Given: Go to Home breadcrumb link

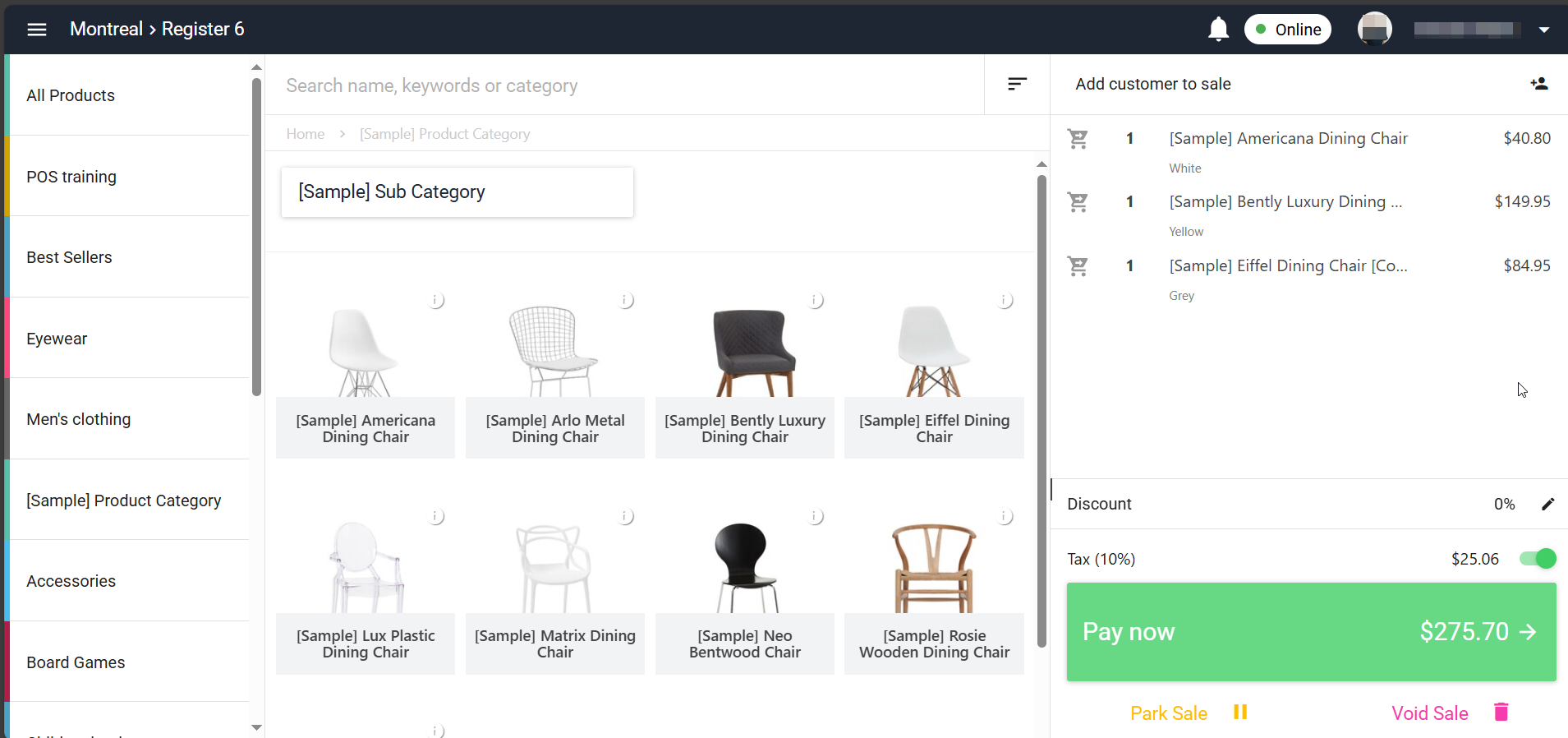Looking at the screenshot, I should tap(306, 134).
